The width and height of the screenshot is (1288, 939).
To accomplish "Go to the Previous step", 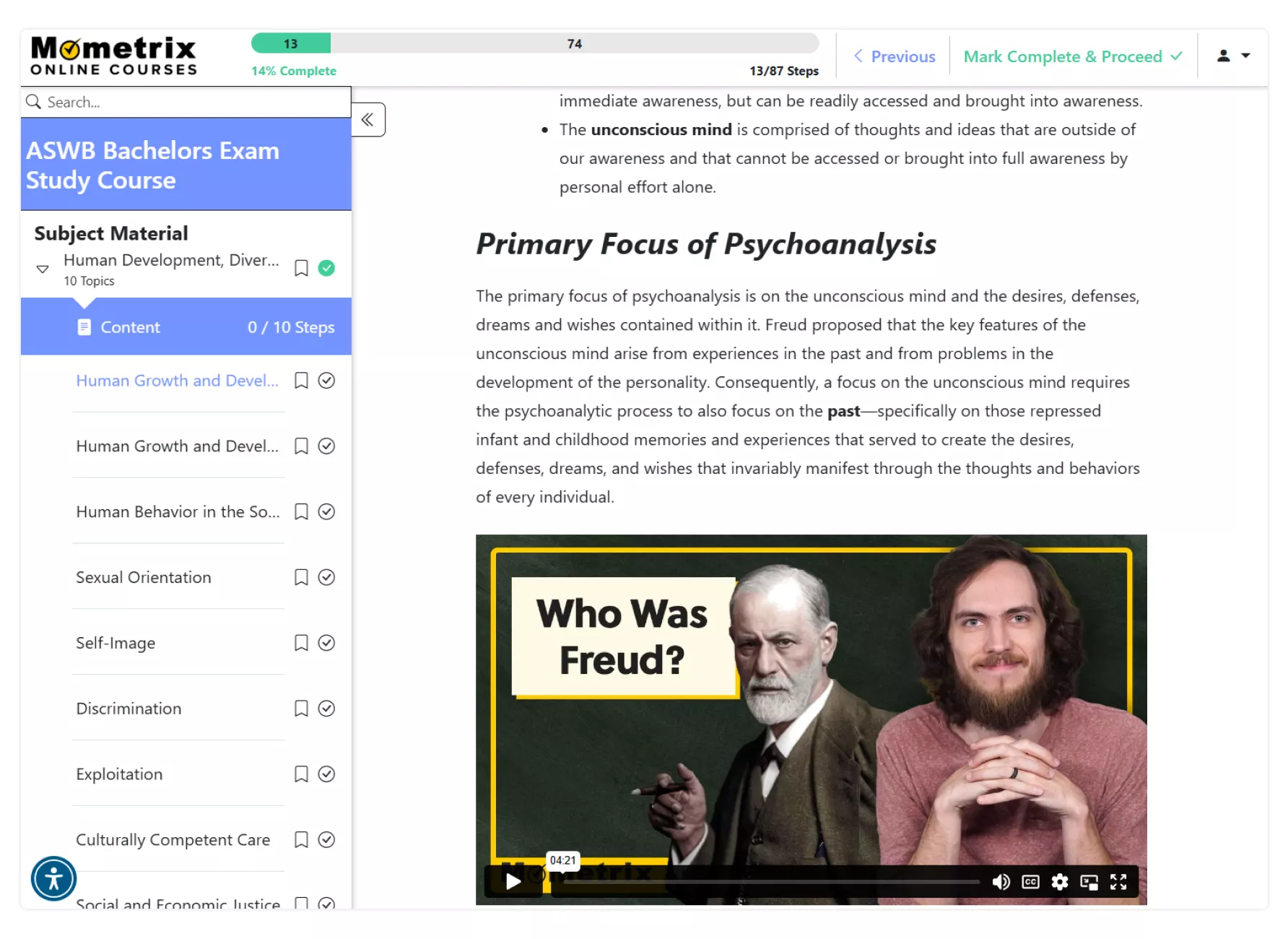I will point(895,56).
